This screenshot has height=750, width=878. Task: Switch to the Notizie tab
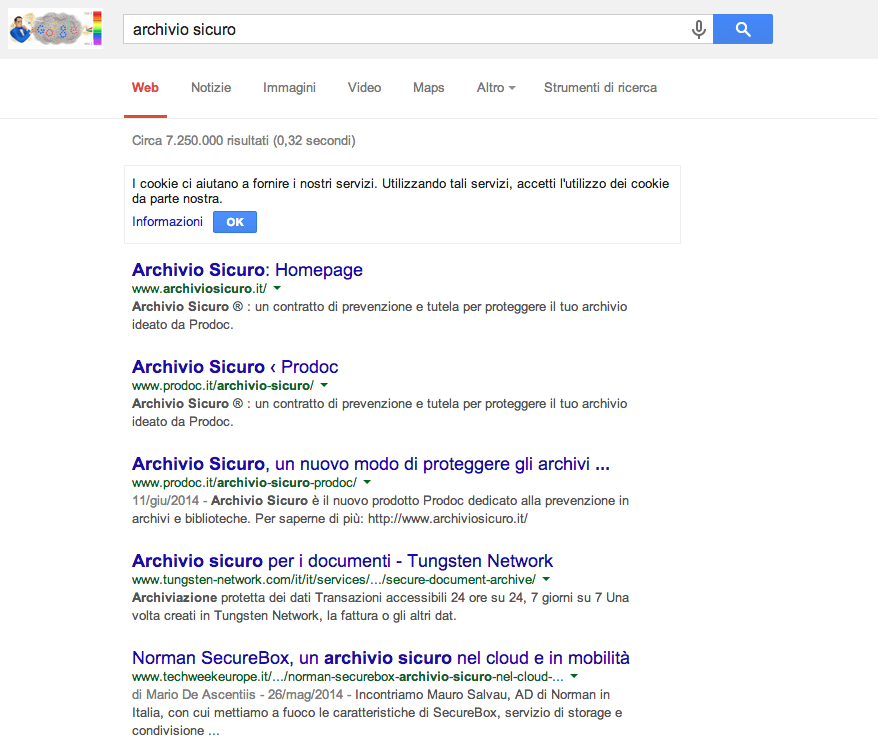[211, 88]
